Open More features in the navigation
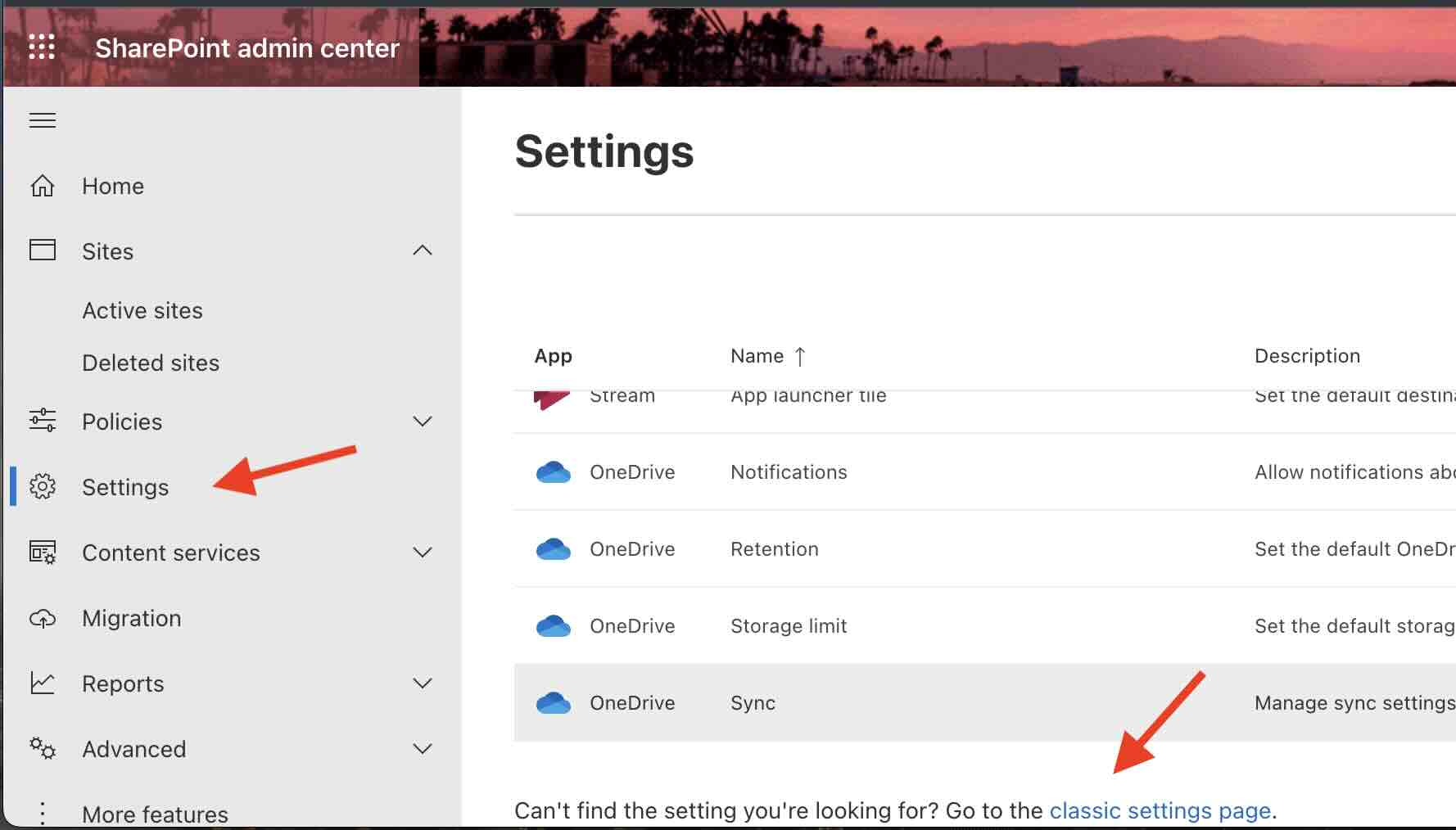 (155, 813)
